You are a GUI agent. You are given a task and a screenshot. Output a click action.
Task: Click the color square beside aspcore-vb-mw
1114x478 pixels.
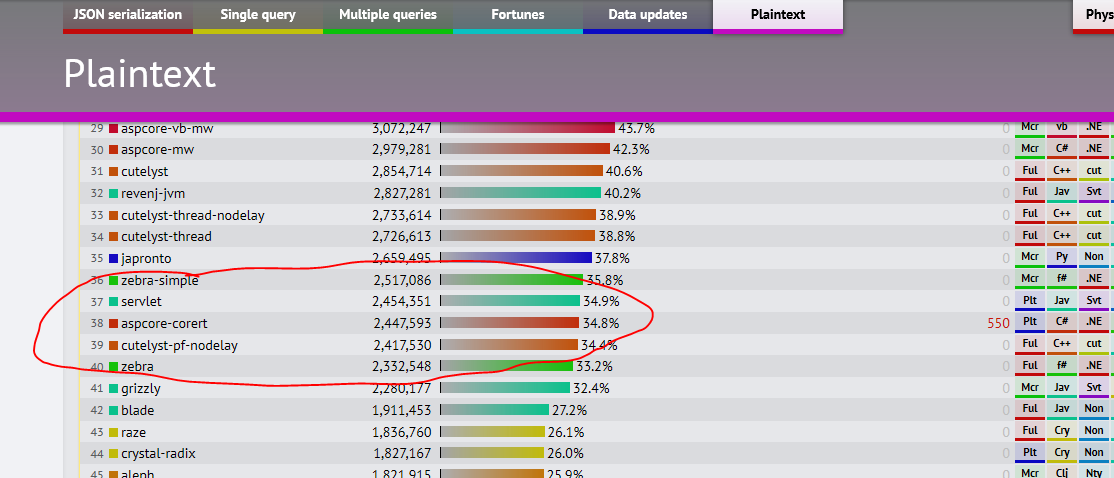click(x=113, y=129)
